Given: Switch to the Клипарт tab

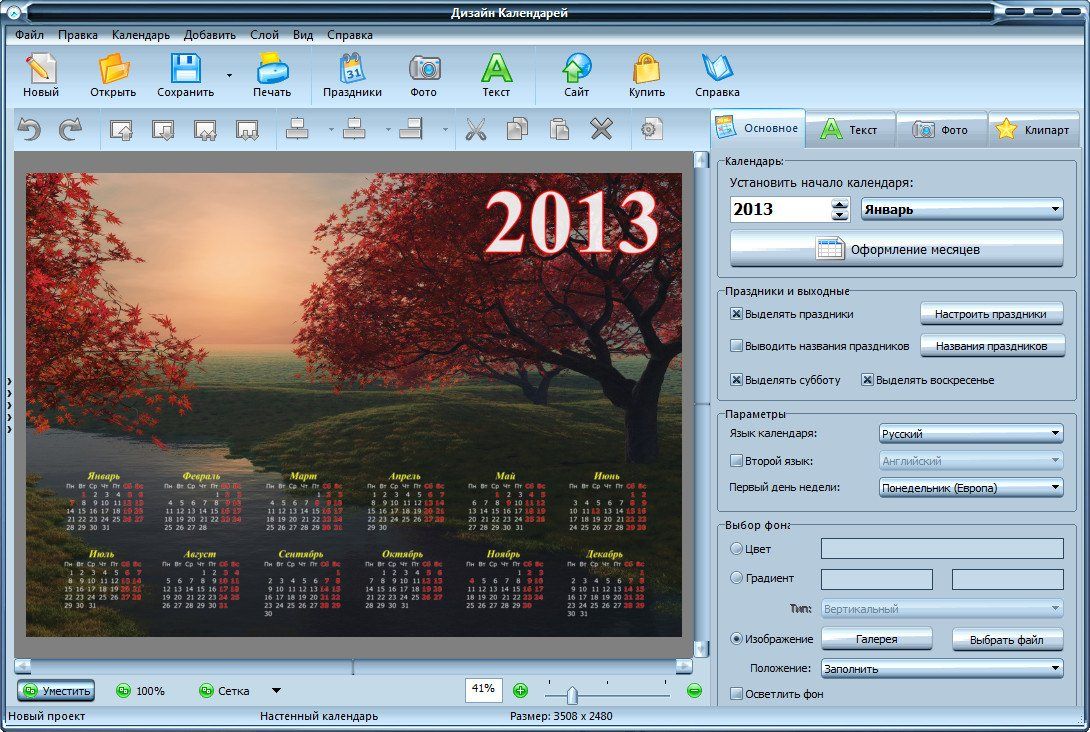Looking at the screenshot, I should (1035, 130).
